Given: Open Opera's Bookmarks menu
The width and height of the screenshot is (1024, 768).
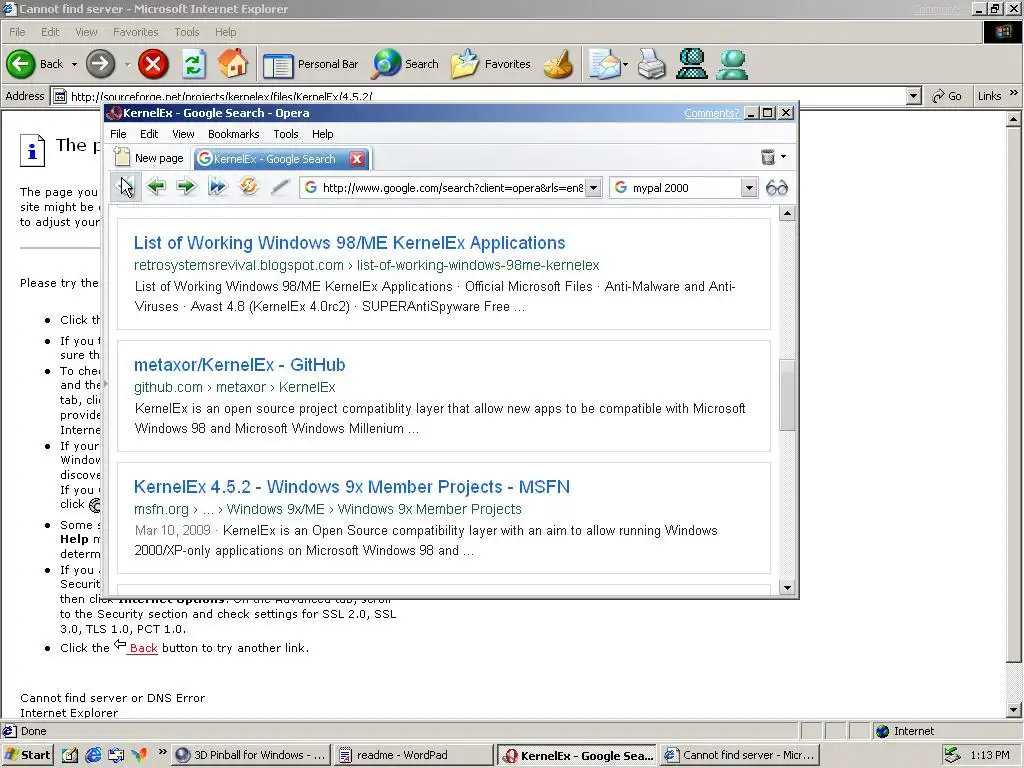Looking at the screenshot, I should click(x=233, y=134).
